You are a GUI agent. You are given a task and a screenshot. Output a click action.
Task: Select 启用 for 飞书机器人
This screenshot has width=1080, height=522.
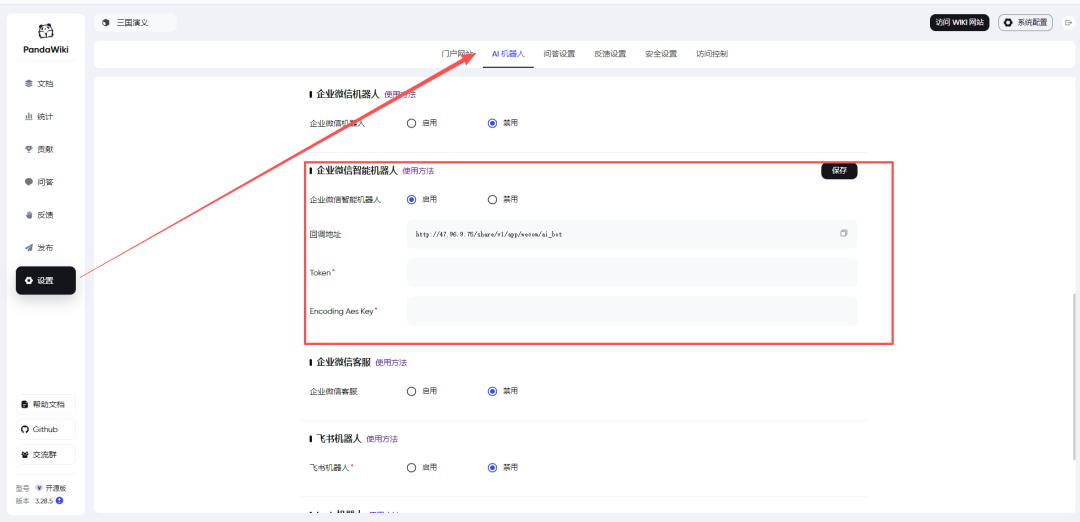411,467
